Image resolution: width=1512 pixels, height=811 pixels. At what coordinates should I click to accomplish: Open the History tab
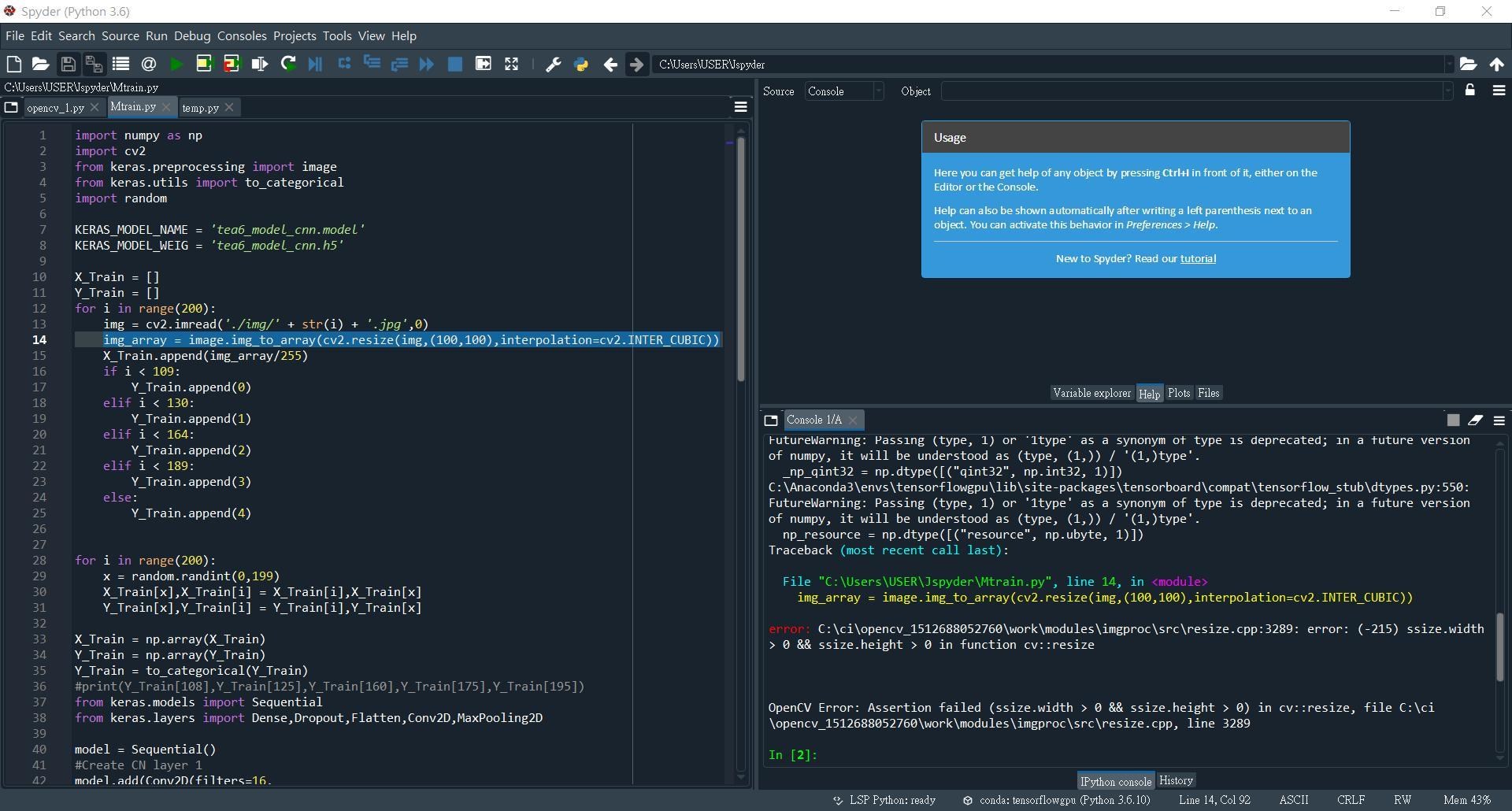point(1176,780)
